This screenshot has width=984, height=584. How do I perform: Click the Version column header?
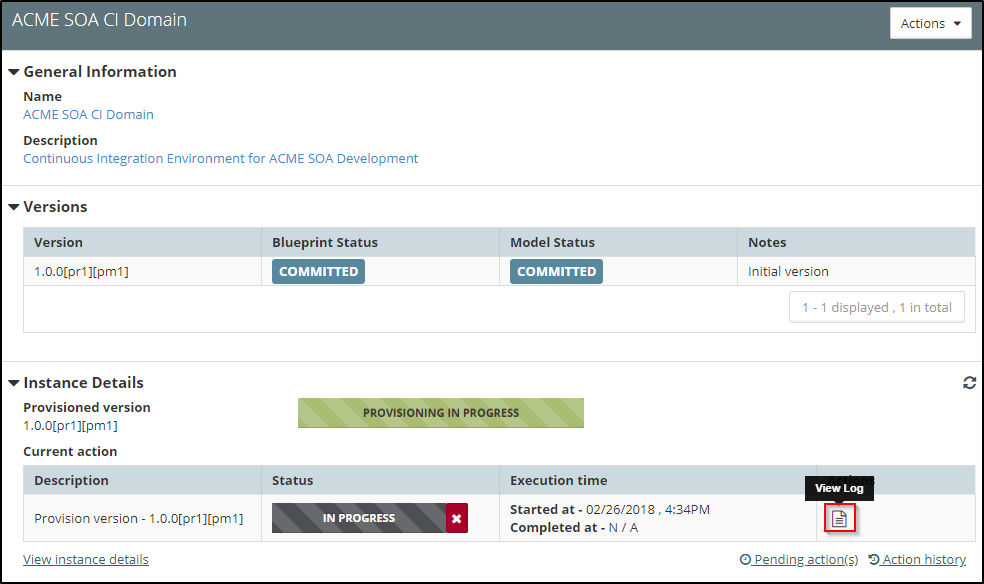click(x=59, y=242)
